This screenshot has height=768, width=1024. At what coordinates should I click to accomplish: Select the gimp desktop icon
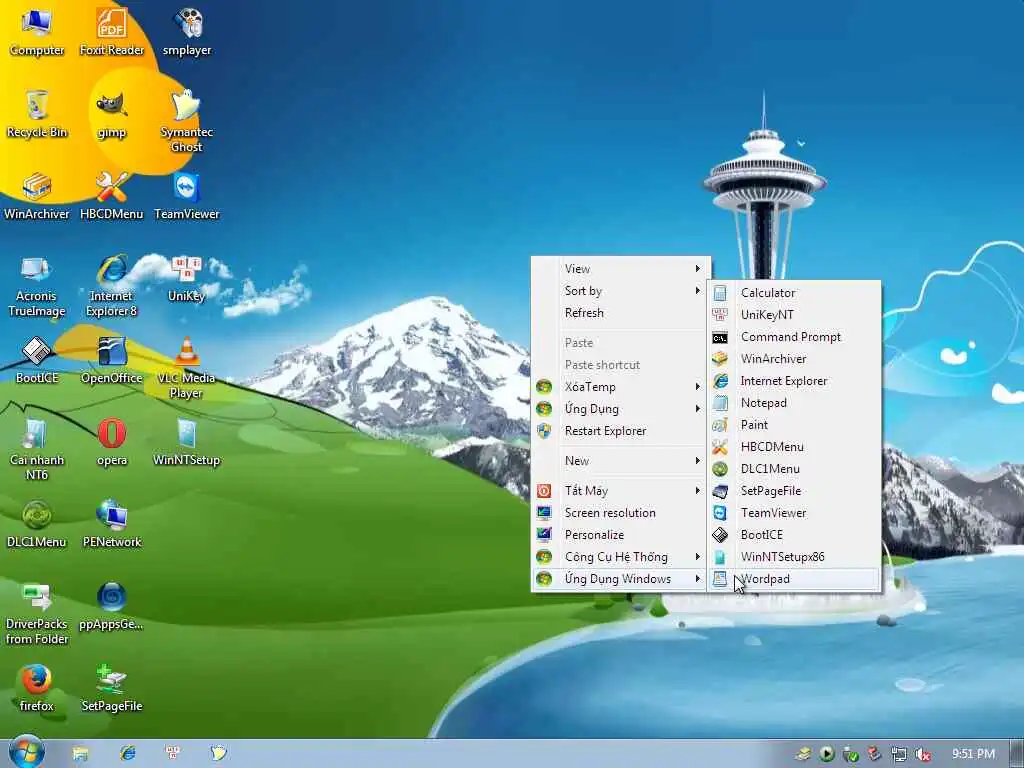(112, 114)
